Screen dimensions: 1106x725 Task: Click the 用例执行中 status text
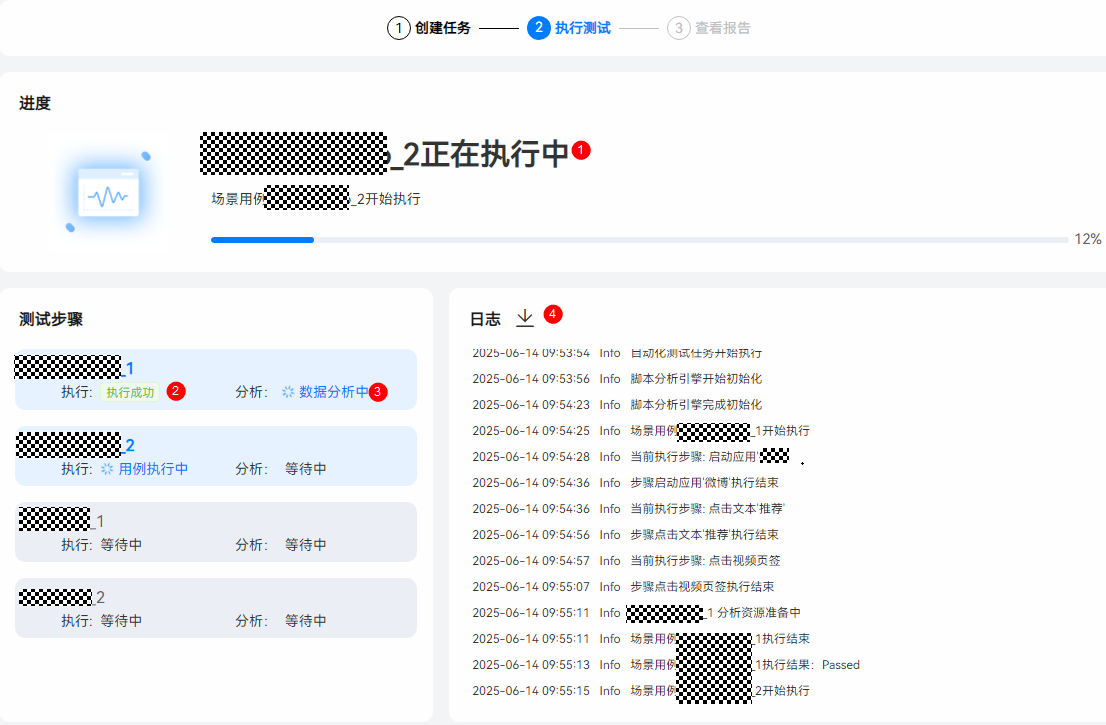(x=153, y=469)
